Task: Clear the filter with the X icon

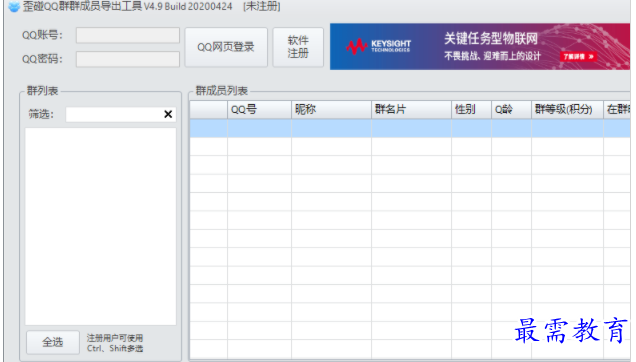Action: coord(168,114)
